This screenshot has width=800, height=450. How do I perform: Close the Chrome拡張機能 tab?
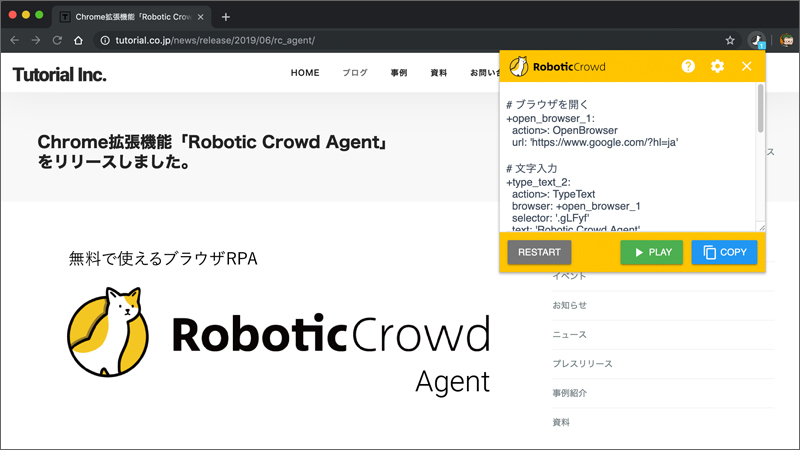click(x=201, y=17)
